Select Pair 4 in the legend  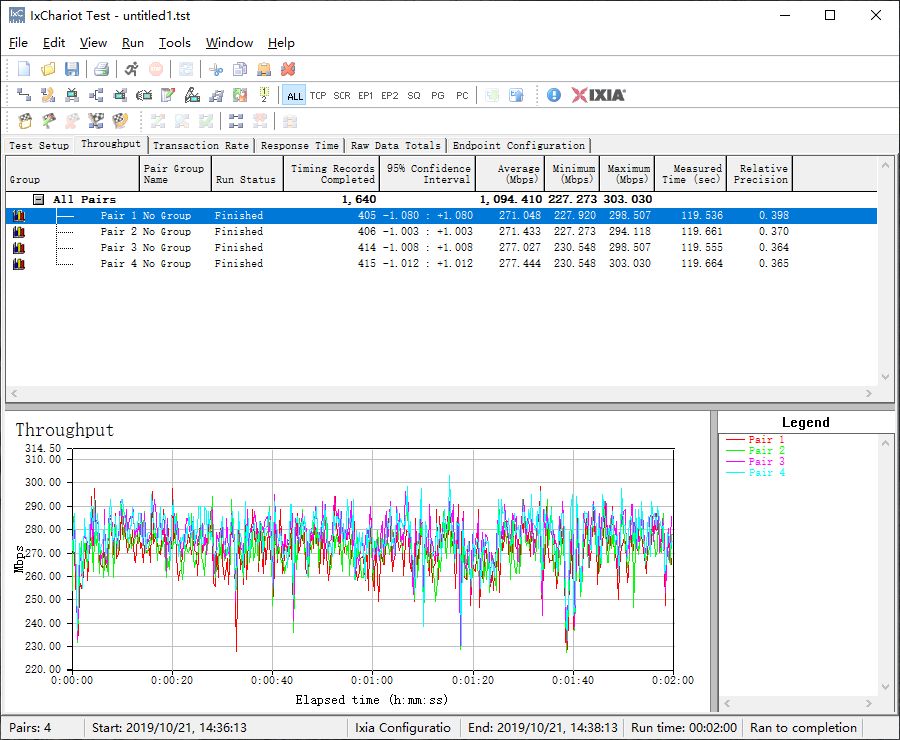[x=755, y=472]
